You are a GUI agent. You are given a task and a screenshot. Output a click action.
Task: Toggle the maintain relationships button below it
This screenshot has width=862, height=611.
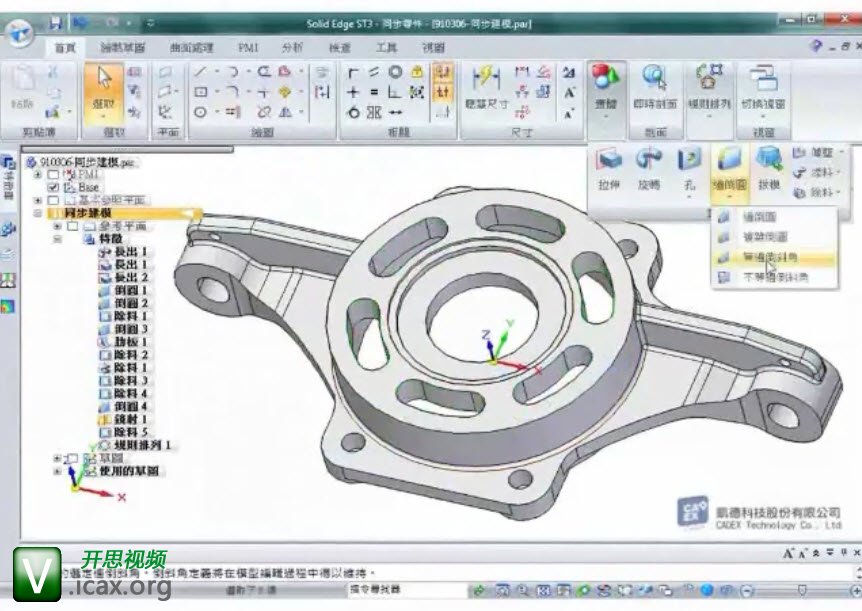pos(443,92)
